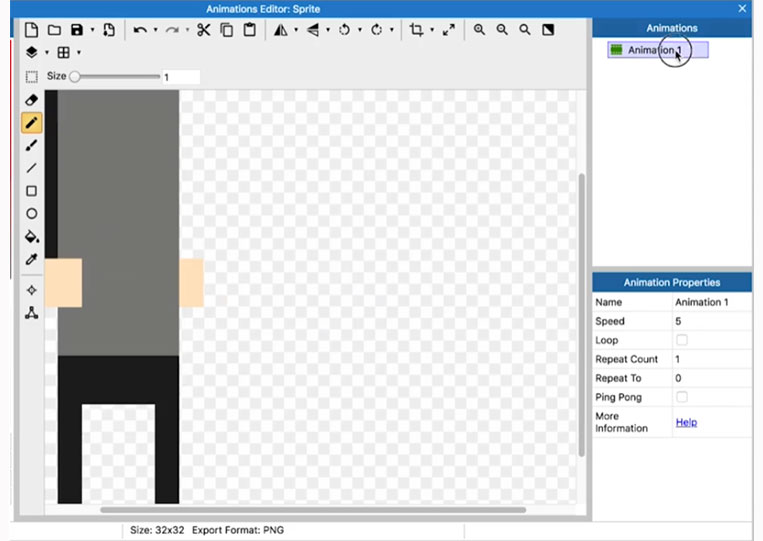
Task: Click the import/reload file icon
Action: coord(109,30)
